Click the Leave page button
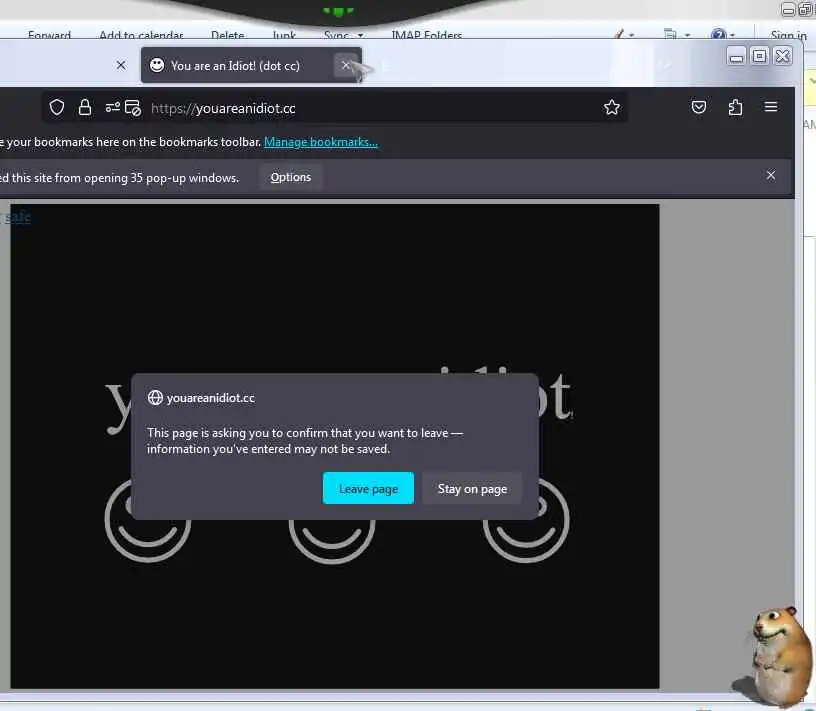 coord(368,488)
